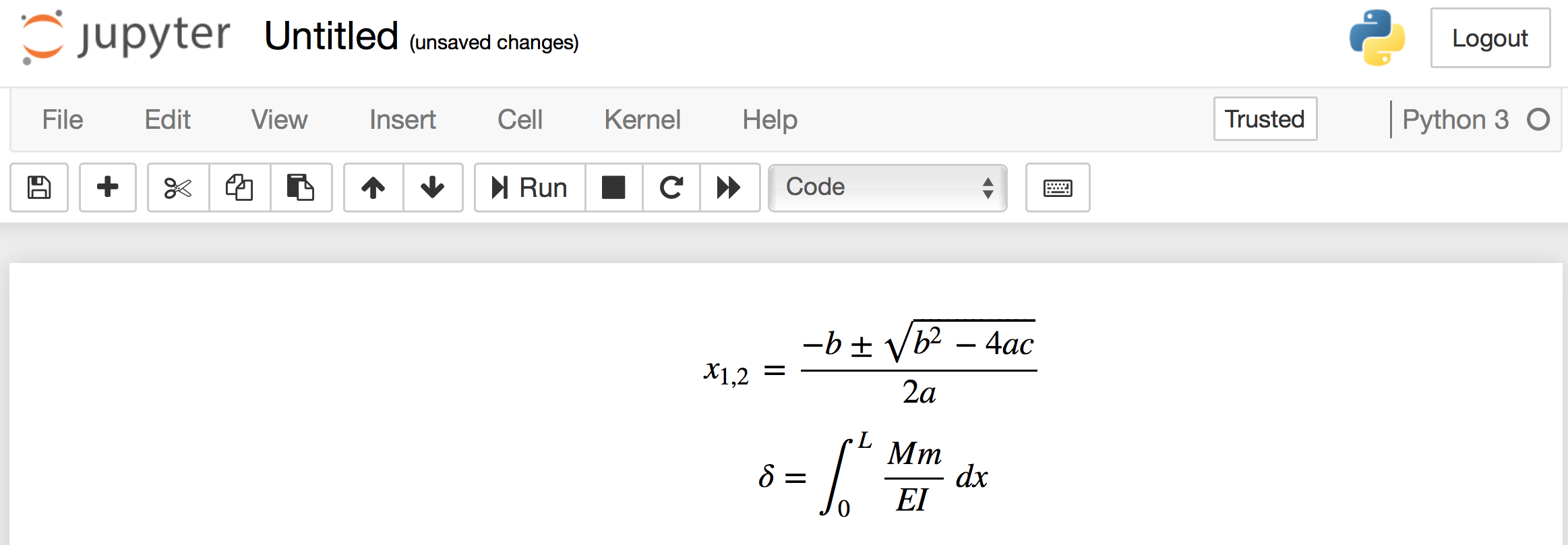The height and width of the screenshot is (545, 1568).
Task: Expand the Cell menu
Action: [x=520, y=120]
